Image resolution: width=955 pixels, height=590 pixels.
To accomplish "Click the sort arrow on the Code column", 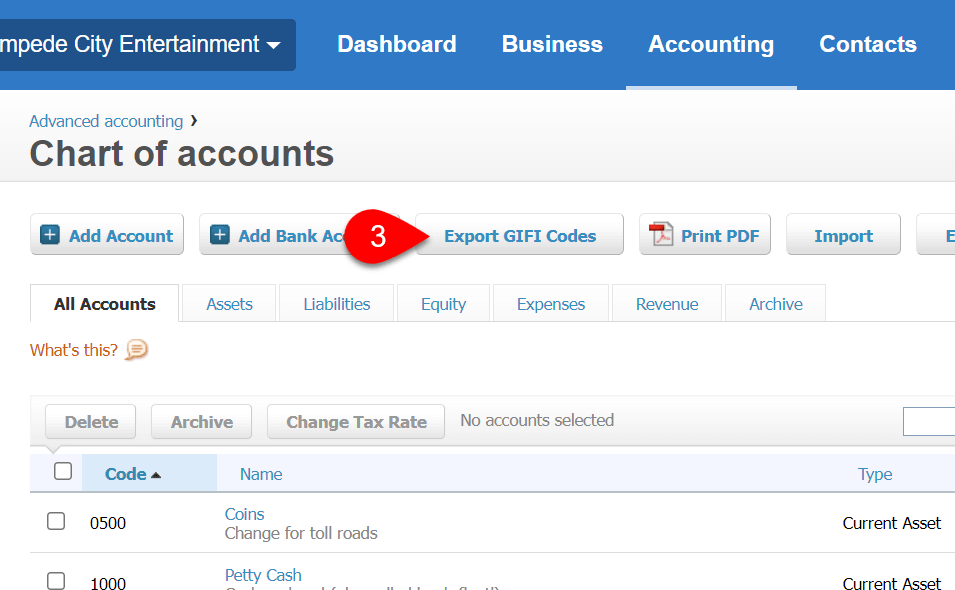I will coord(158,473).
